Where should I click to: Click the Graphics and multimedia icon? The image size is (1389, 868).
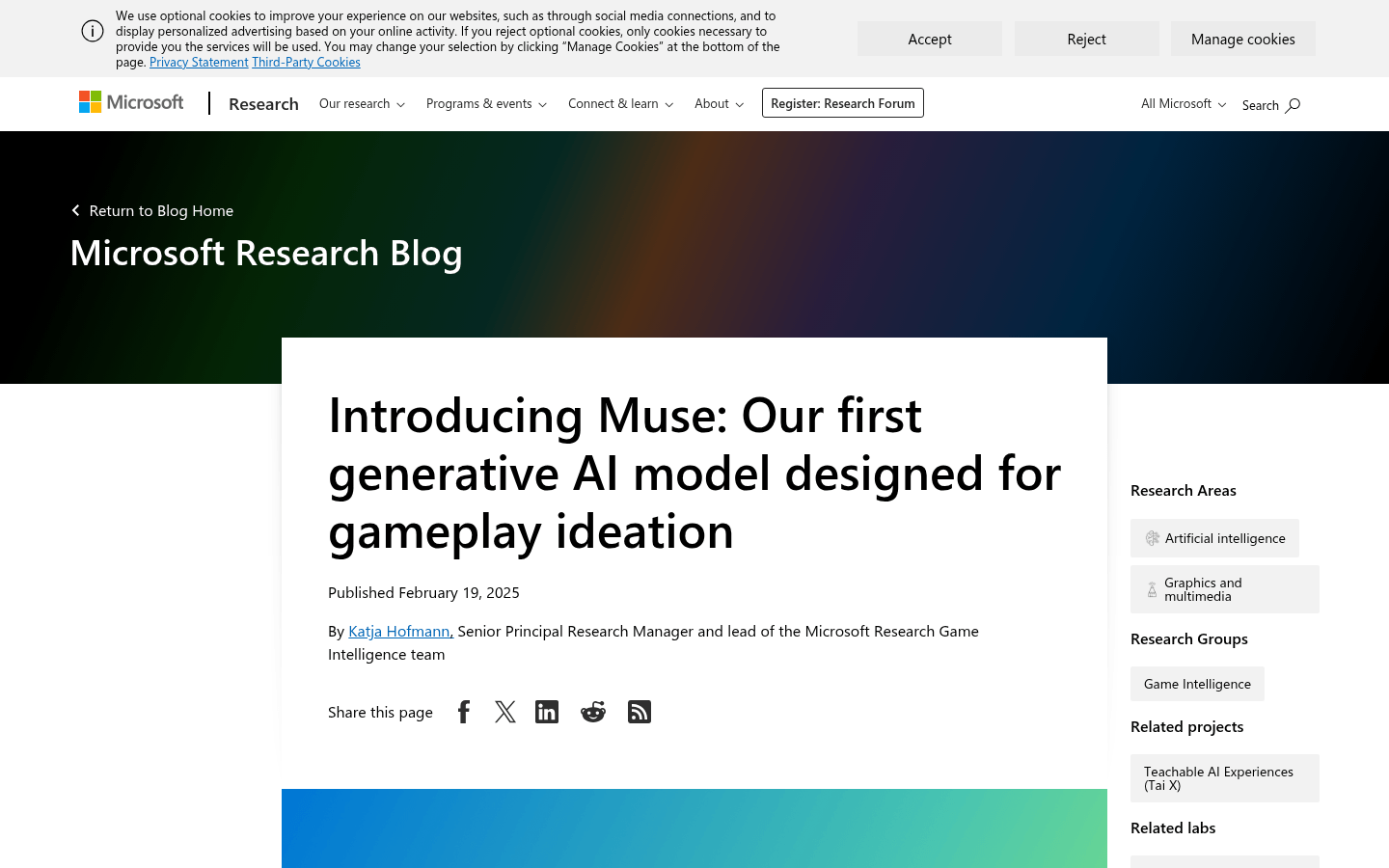click(1152, 589)
